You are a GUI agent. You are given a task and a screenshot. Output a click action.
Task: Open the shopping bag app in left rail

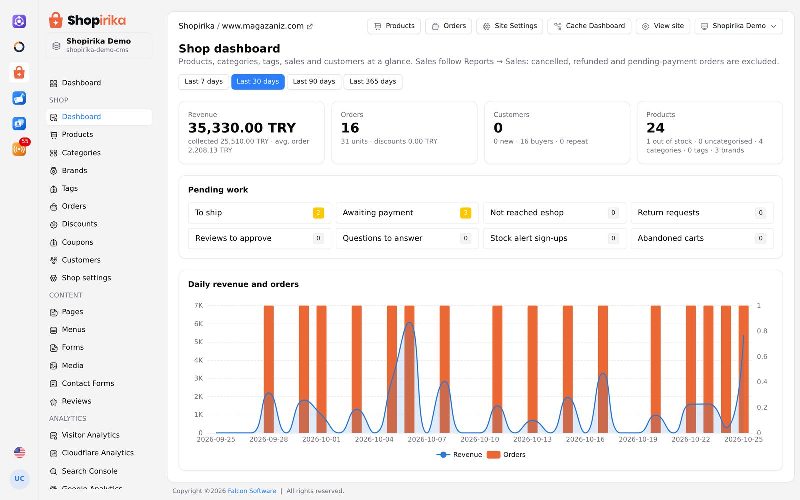pyautogui.click(x=19, y=72)
